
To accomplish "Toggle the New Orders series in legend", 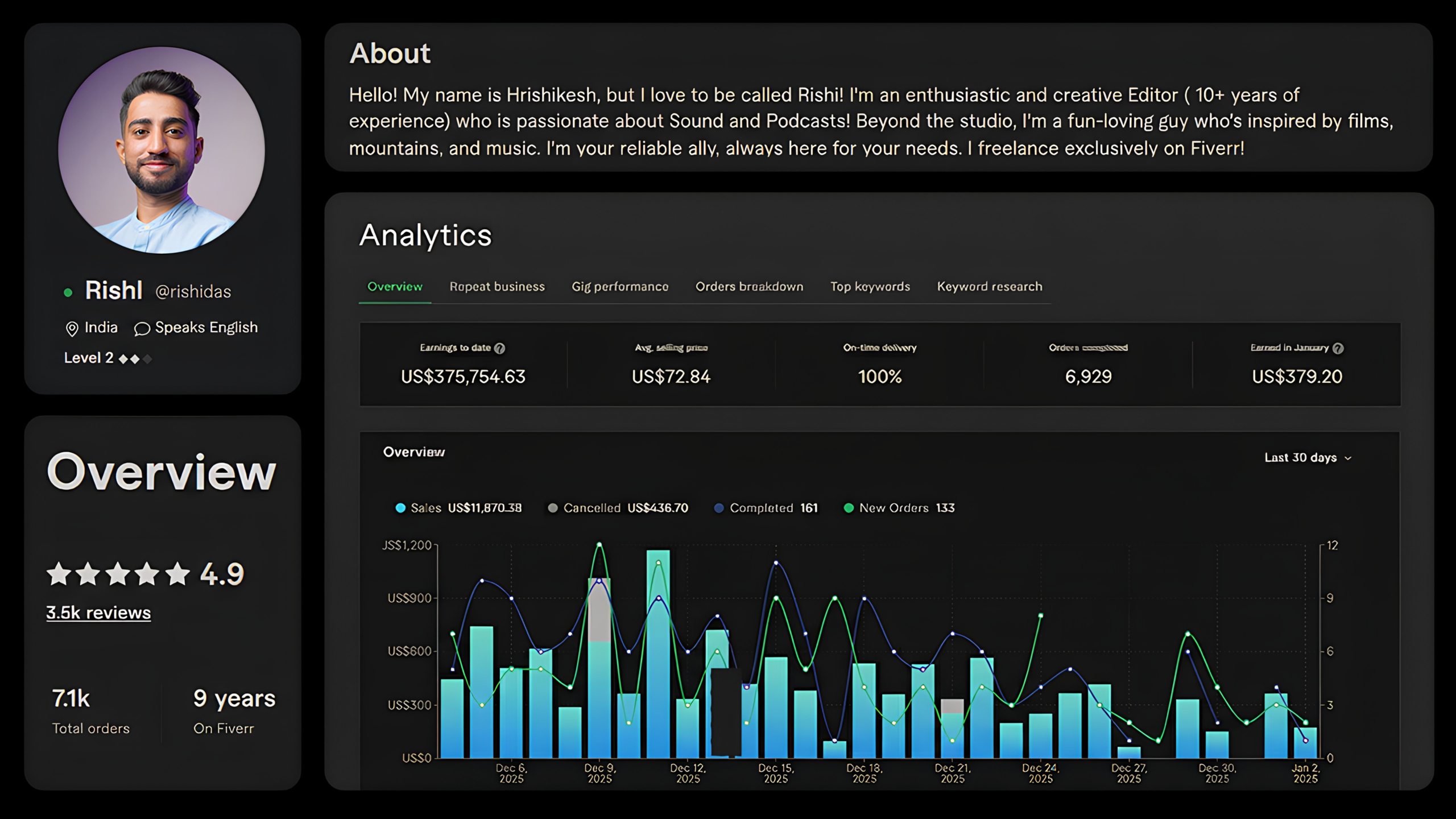I will click(x=893, y=508).
